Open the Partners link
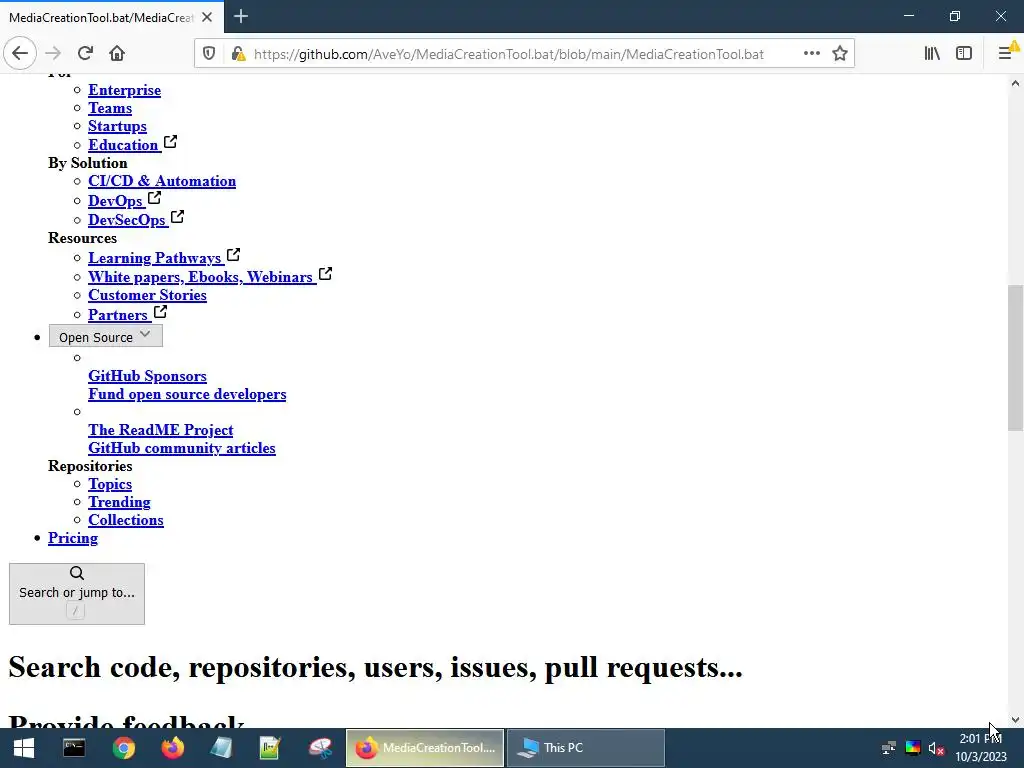Image resolution: width=1024 pixels, height=768 pixels. (118, 315)
